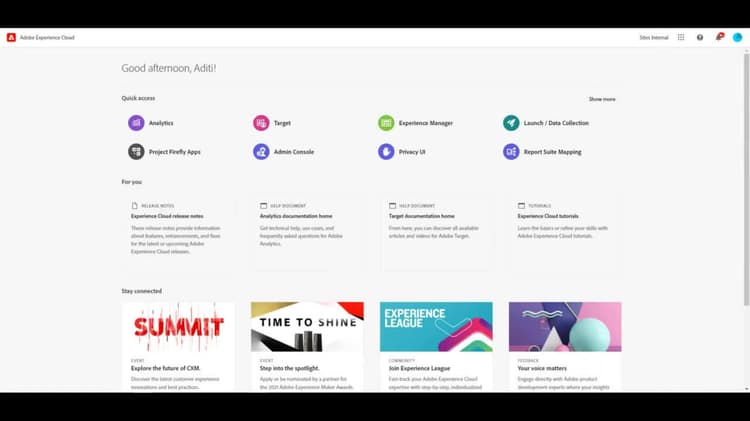Click the Release Notes document icon

pyautogui.click(x=134, y=206)
